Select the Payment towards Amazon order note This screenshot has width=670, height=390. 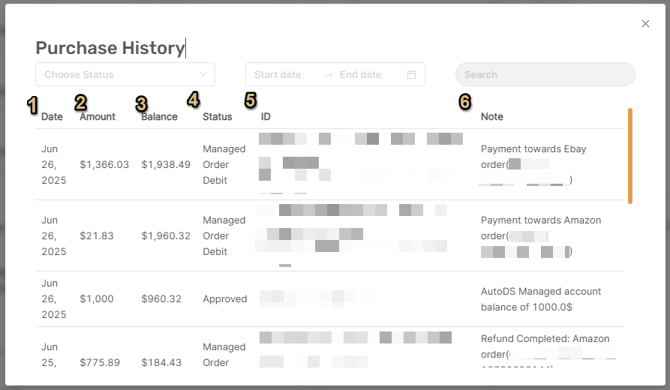click(x=541, y=236)
